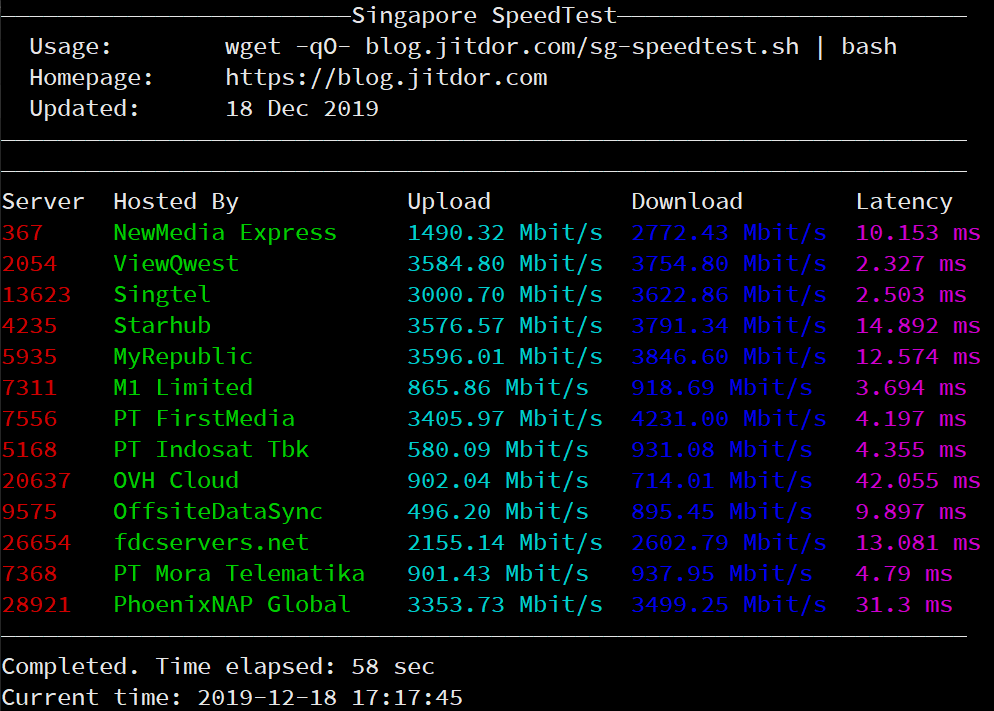Click the M1 Limited host name
This screenshot has height=711, width=994.
tap(183, 388)
